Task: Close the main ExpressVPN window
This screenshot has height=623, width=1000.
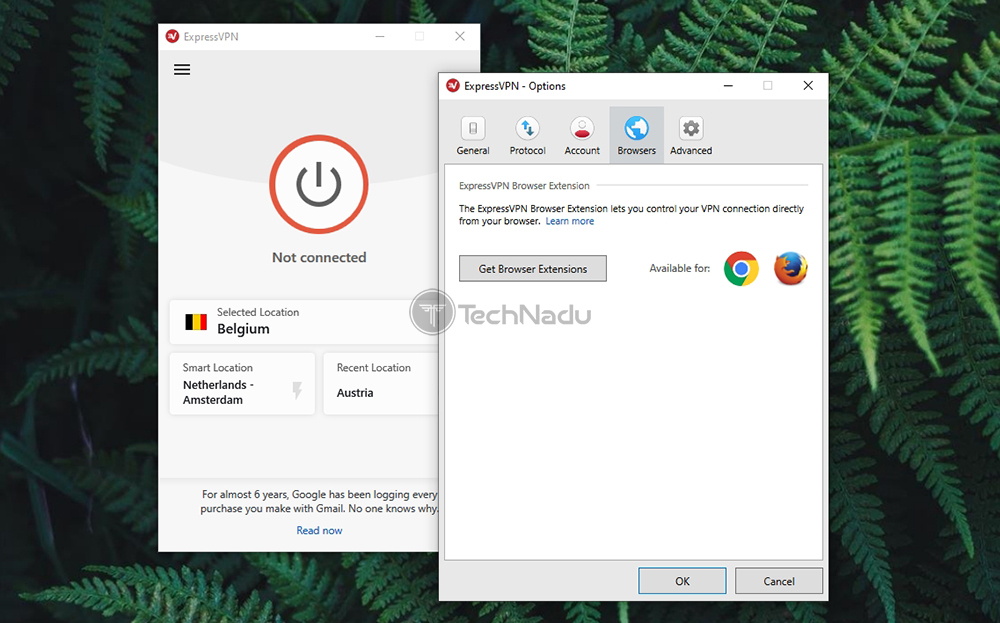Action: point(460,36)
